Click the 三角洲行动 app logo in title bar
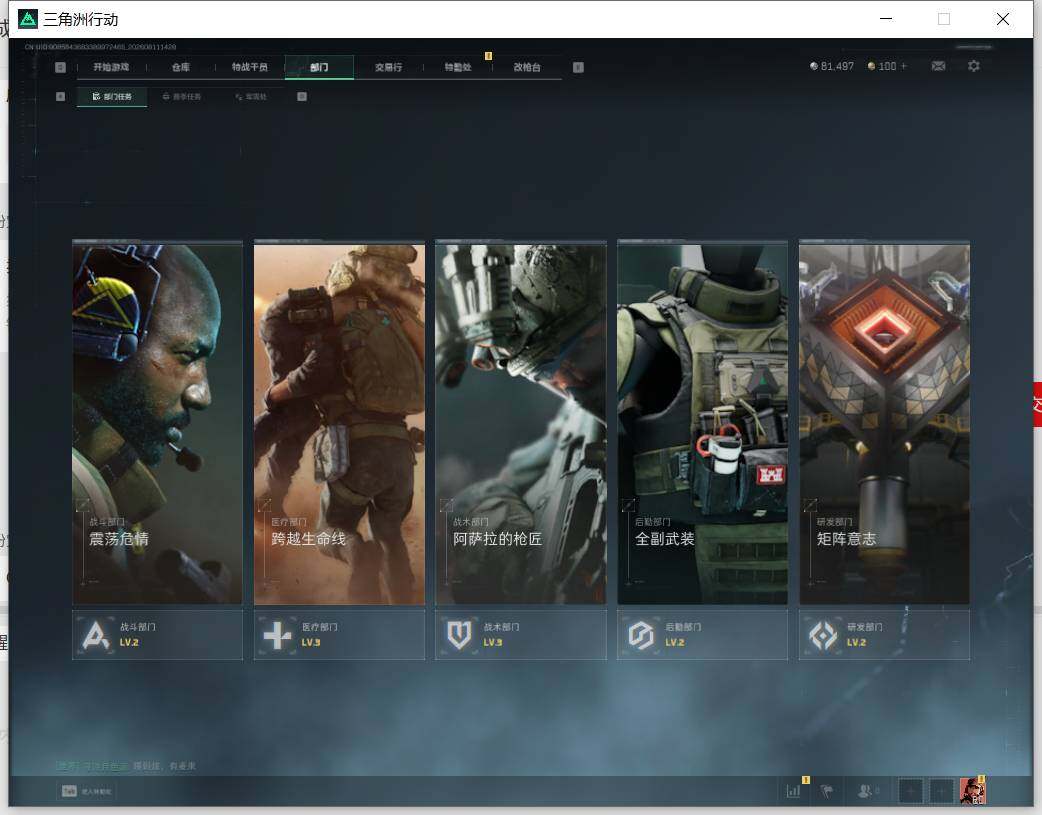1042x815 pixels. pyautogui.click(x=28, y=19)
